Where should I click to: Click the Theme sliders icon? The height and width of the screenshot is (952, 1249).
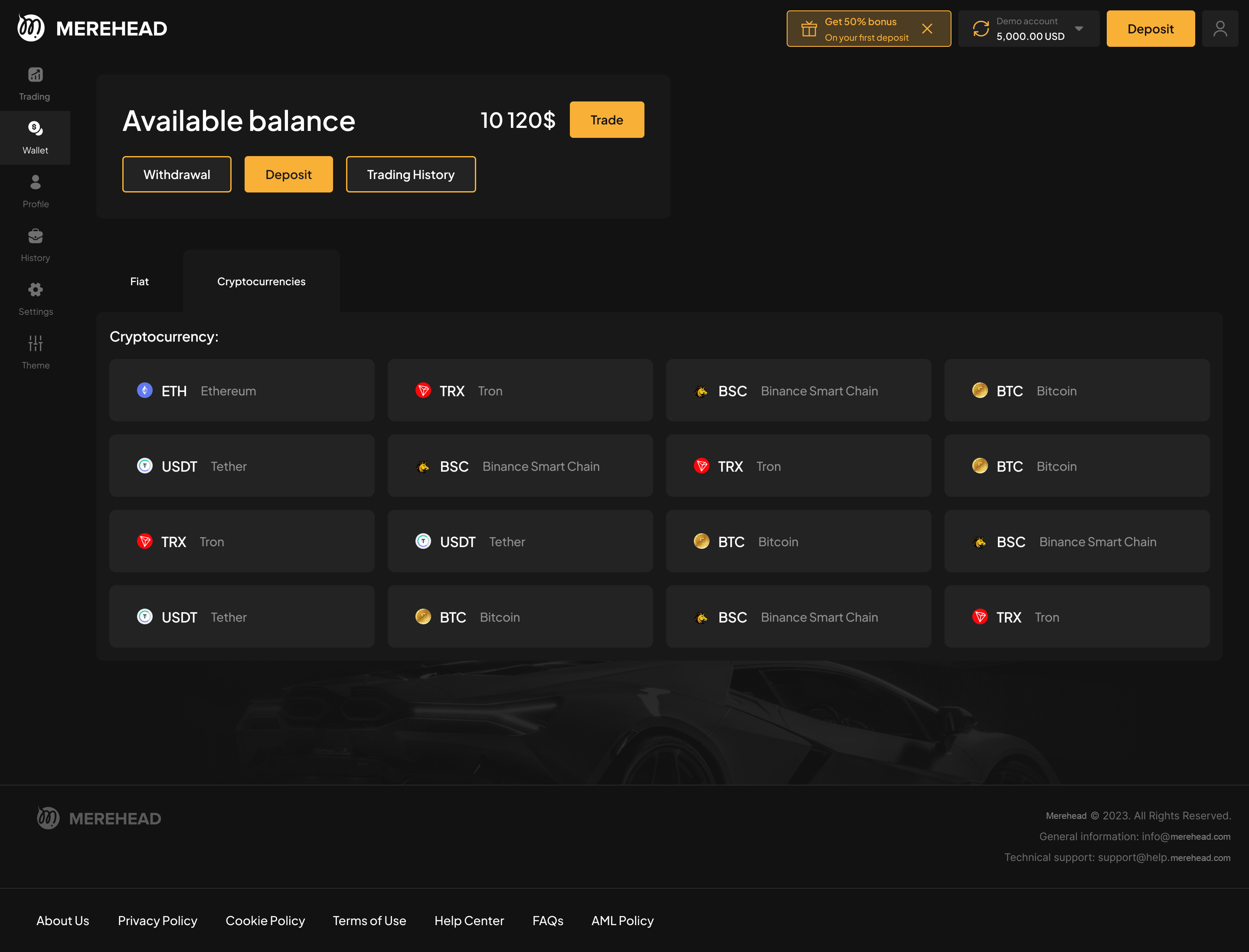pos(35,344)
